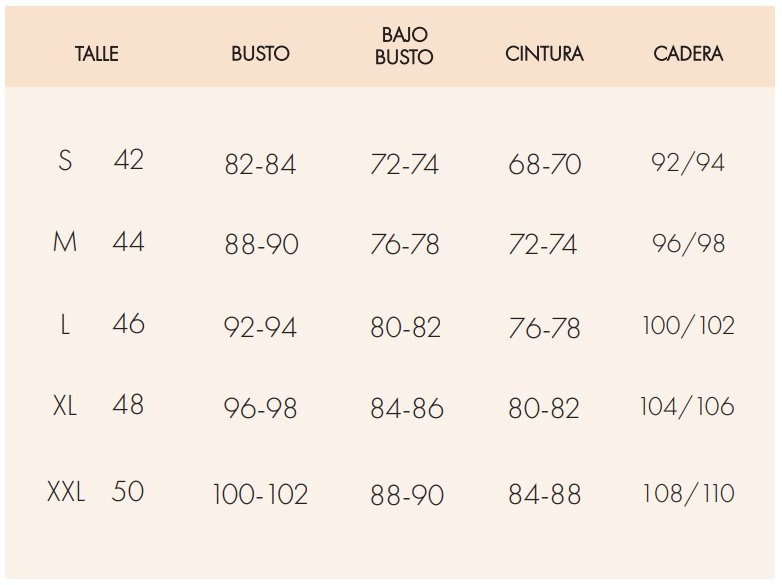
Task: Click size number 50
Action: coord(128,491)
